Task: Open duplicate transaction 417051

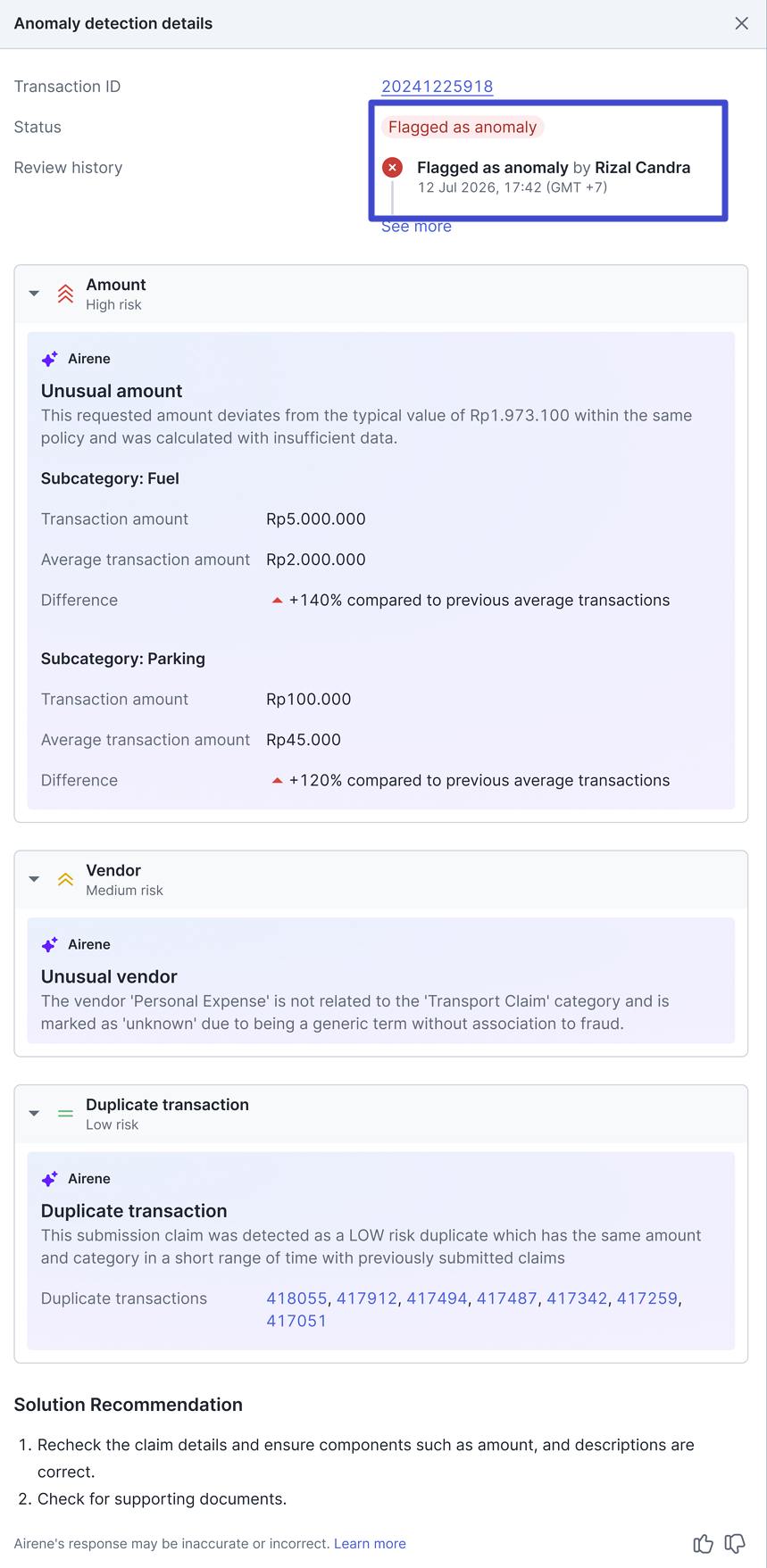Action: point(296,1321)
